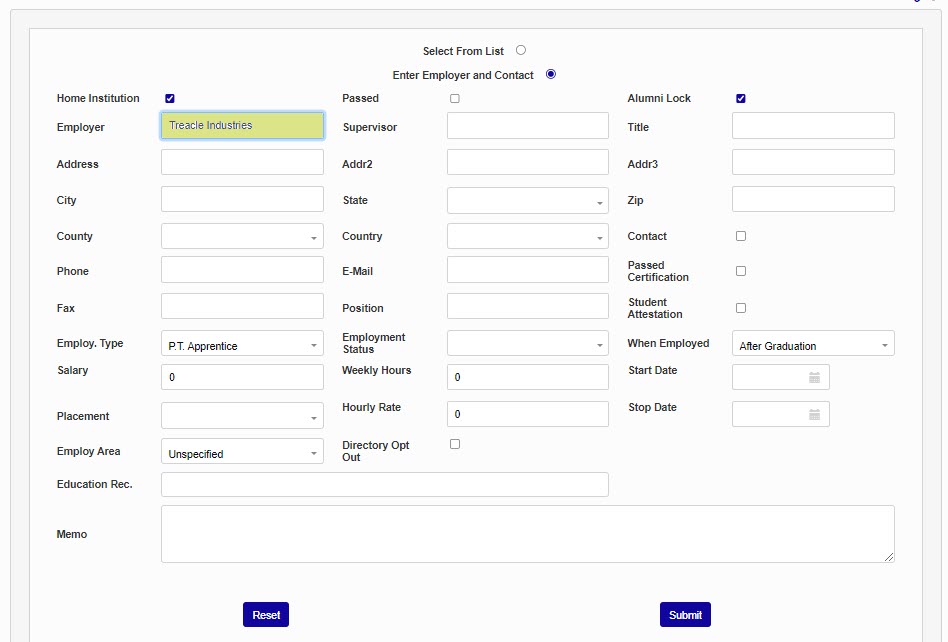This screenshot has width=948, height=642.
Task: Expand the State dropdown
Action: 527,201
